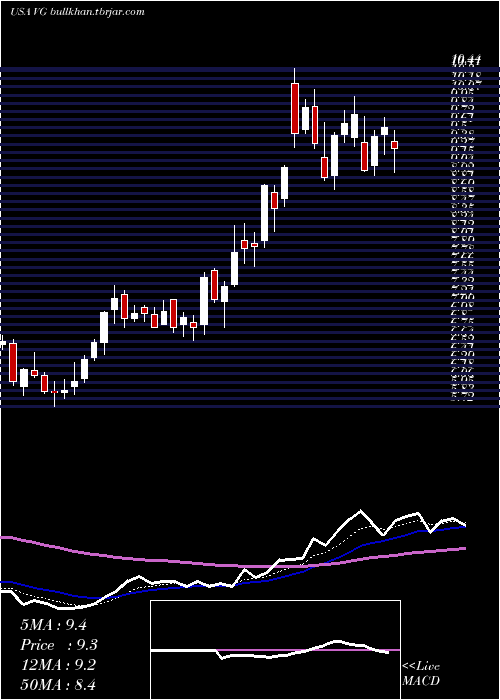Click the MACD inset chart line

pyautogui.click(x=270, y=650)
